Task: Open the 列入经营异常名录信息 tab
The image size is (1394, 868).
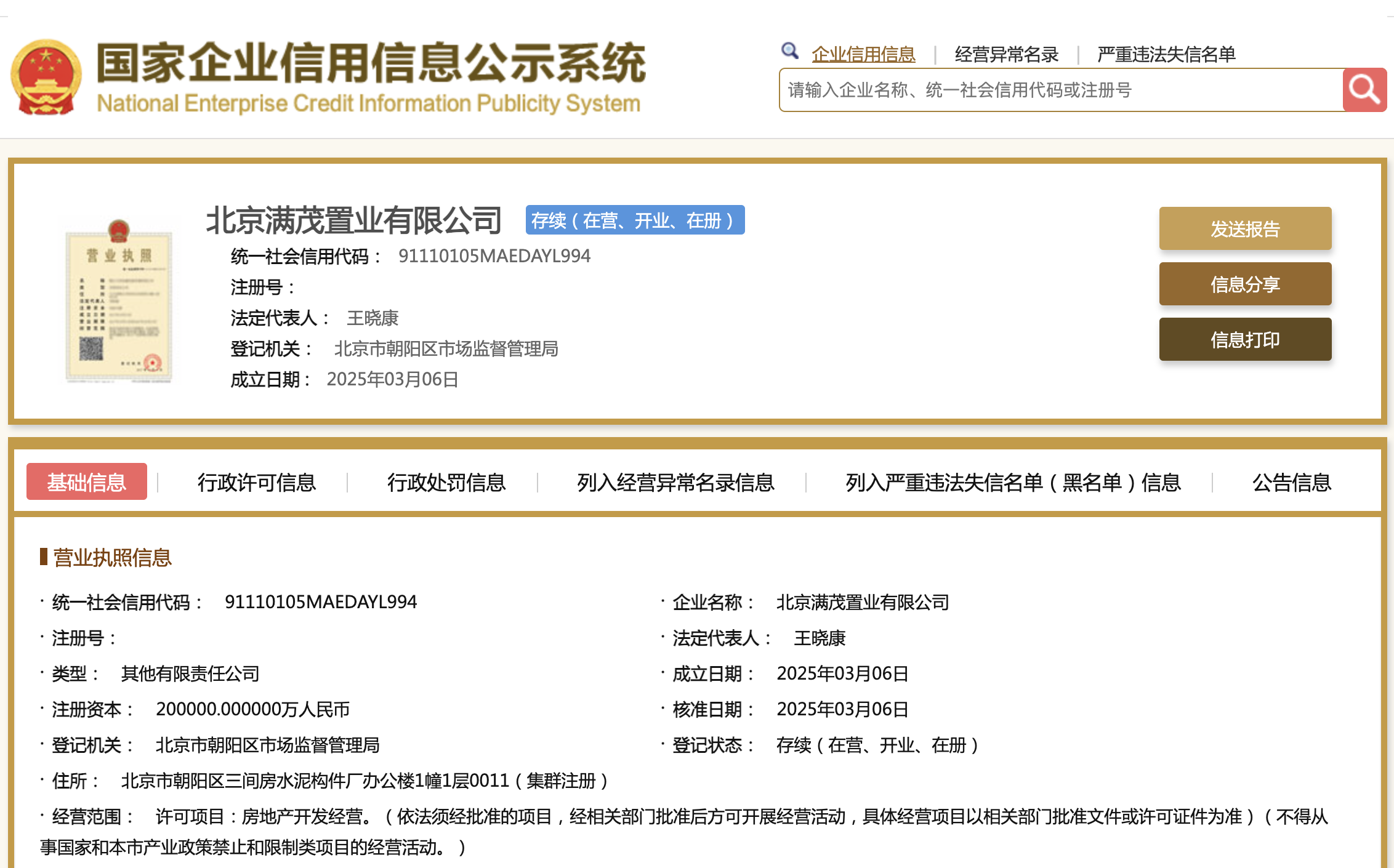Action: (675, 482)
